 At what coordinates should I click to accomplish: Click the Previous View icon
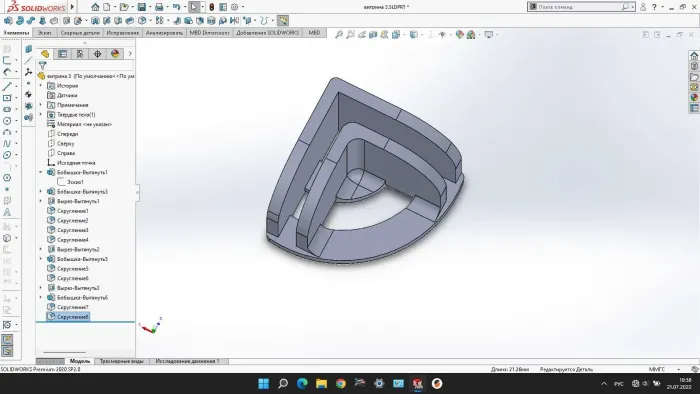[362, 34]
